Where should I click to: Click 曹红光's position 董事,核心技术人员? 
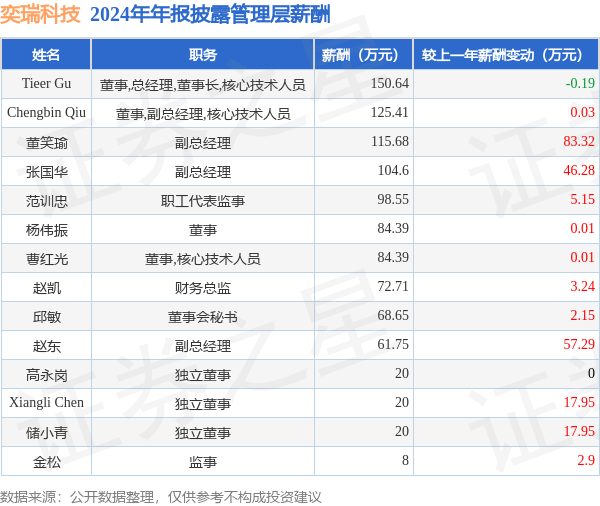[203, 259]
